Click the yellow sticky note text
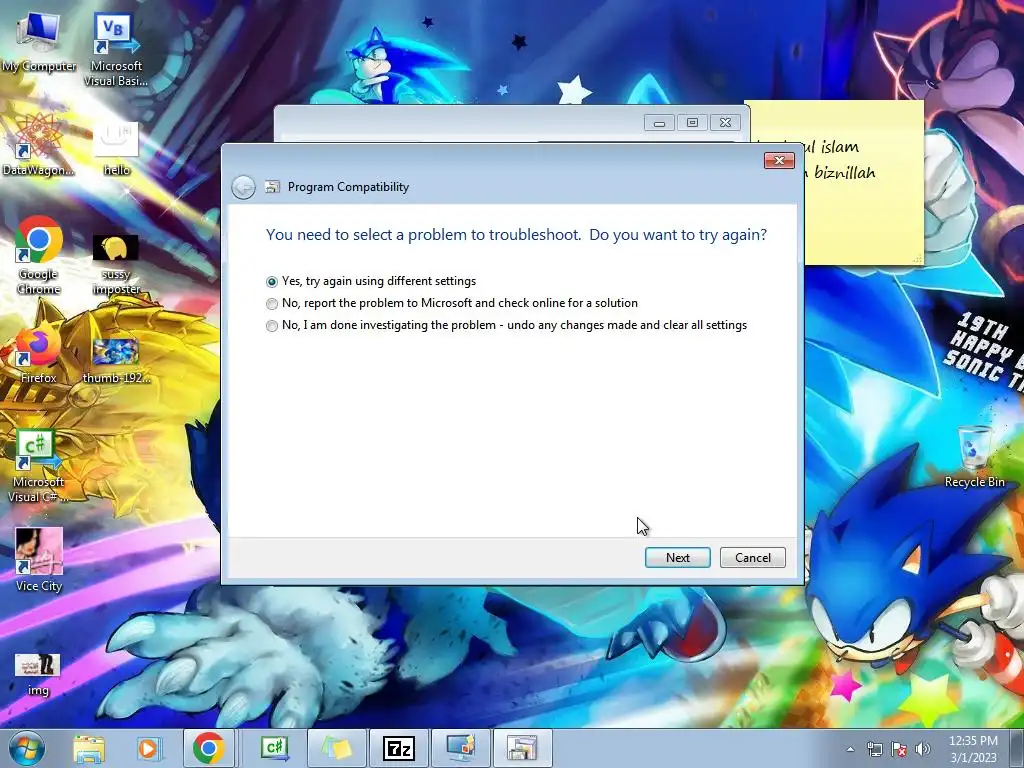Viewport: 1024px width, 768px height. pos(841,160)
